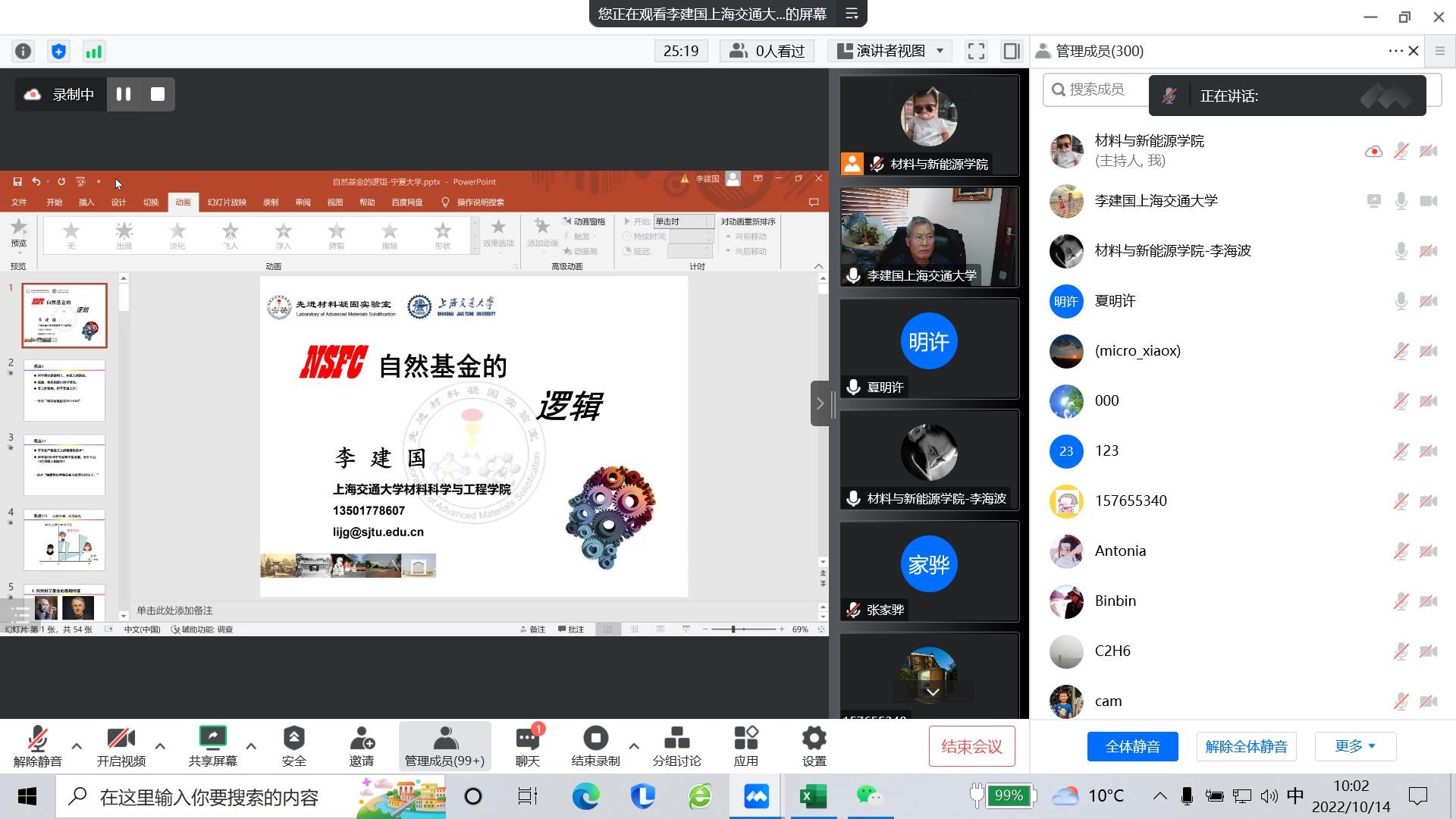Expand the 更多 dropdown in members panel

(1355, 746)
